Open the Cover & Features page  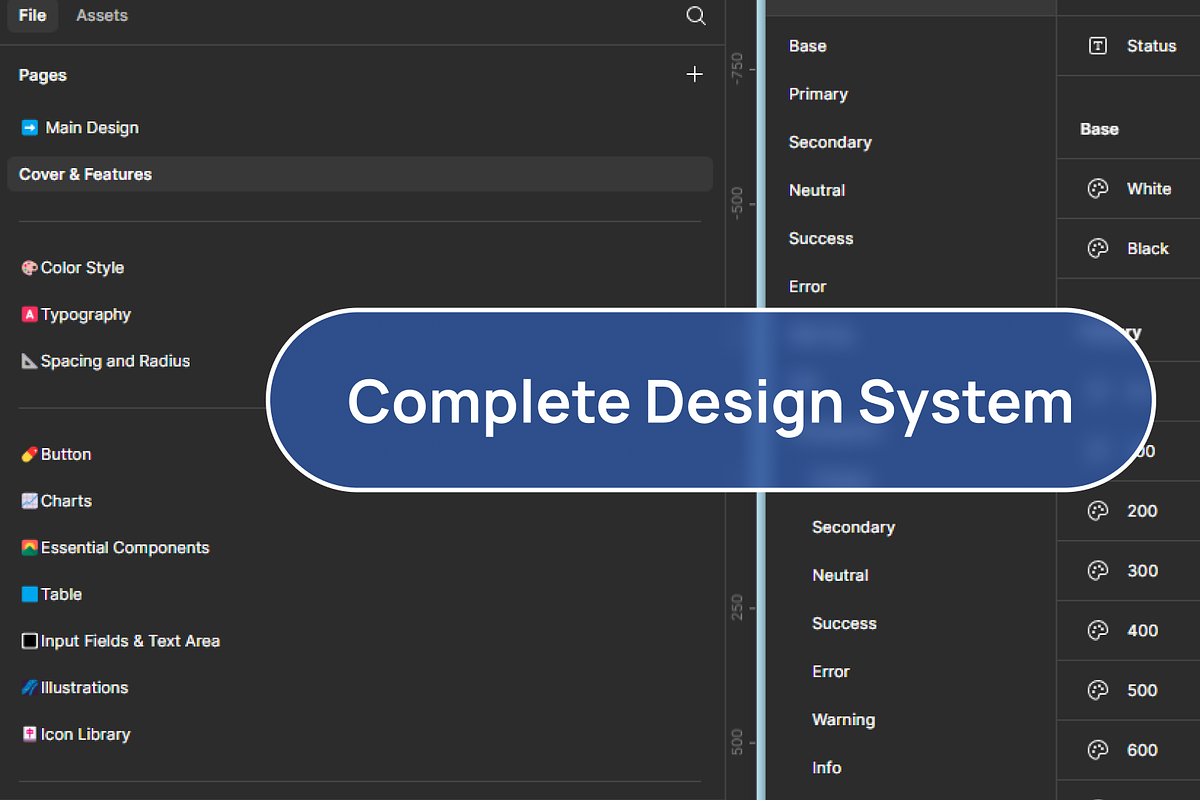click(x=360, y=174)
